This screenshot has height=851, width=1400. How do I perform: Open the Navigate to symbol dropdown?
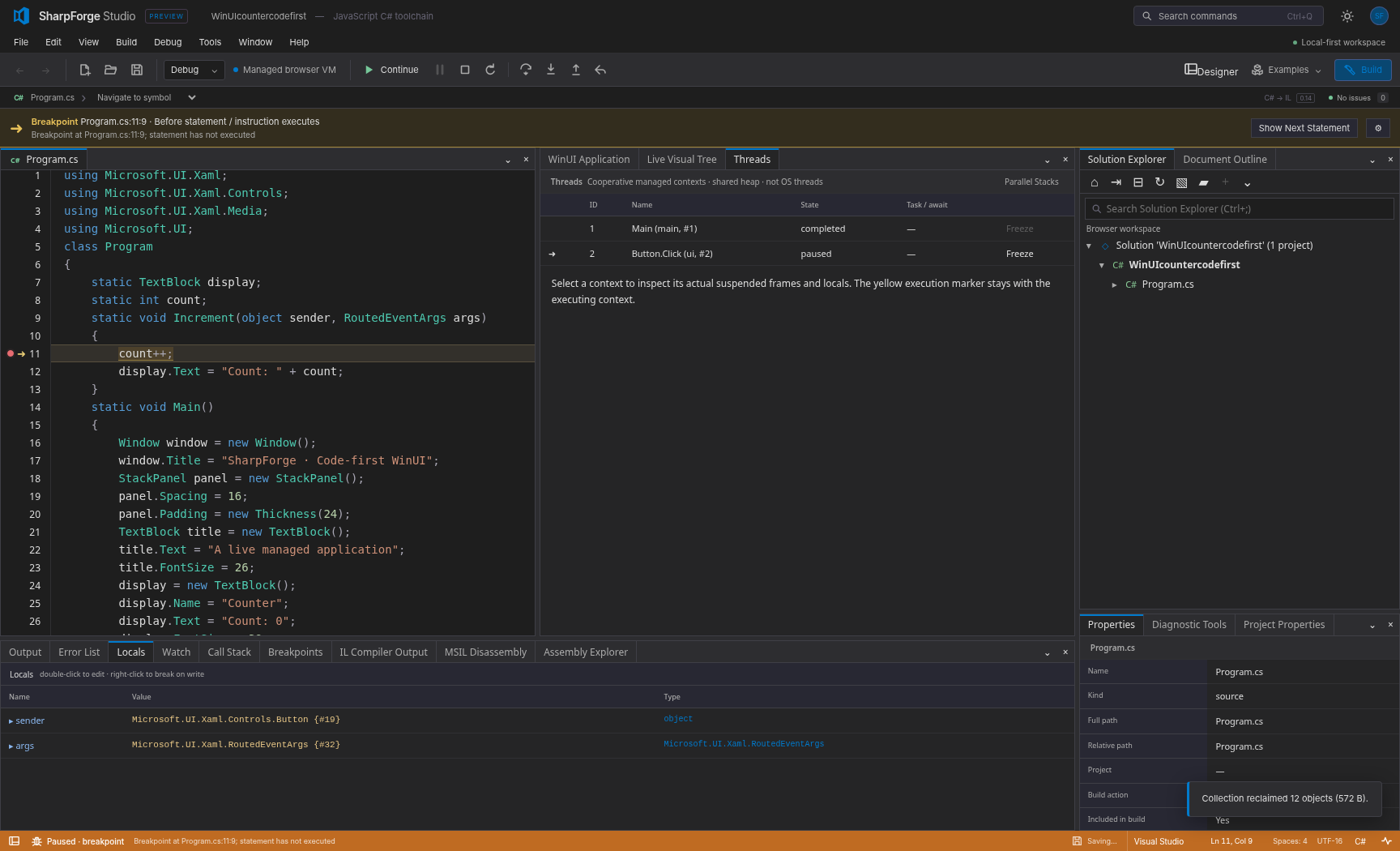[x=146, y=97]
